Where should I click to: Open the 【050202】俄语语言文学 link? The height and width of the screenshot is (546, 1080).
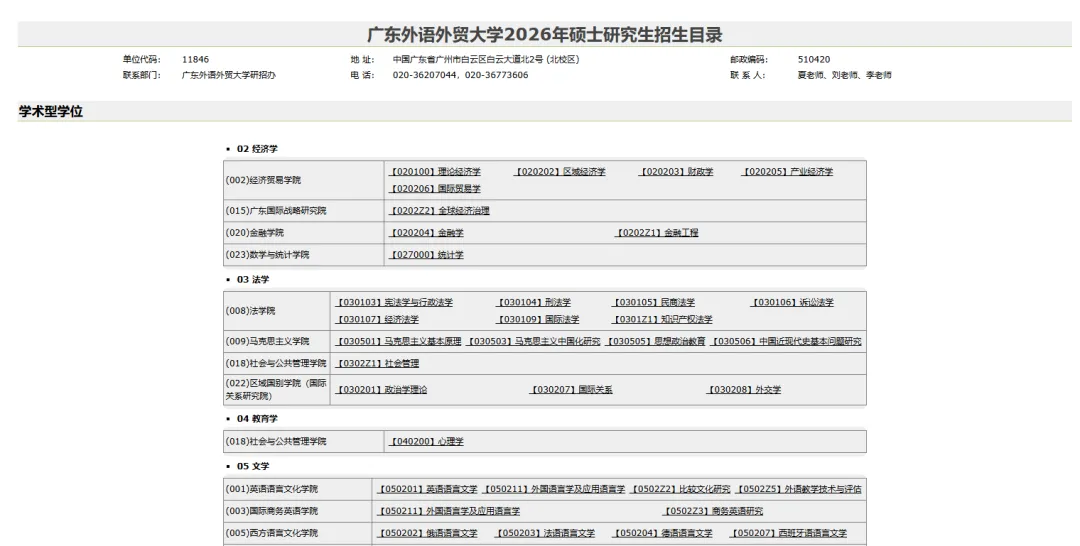(426, 534)
